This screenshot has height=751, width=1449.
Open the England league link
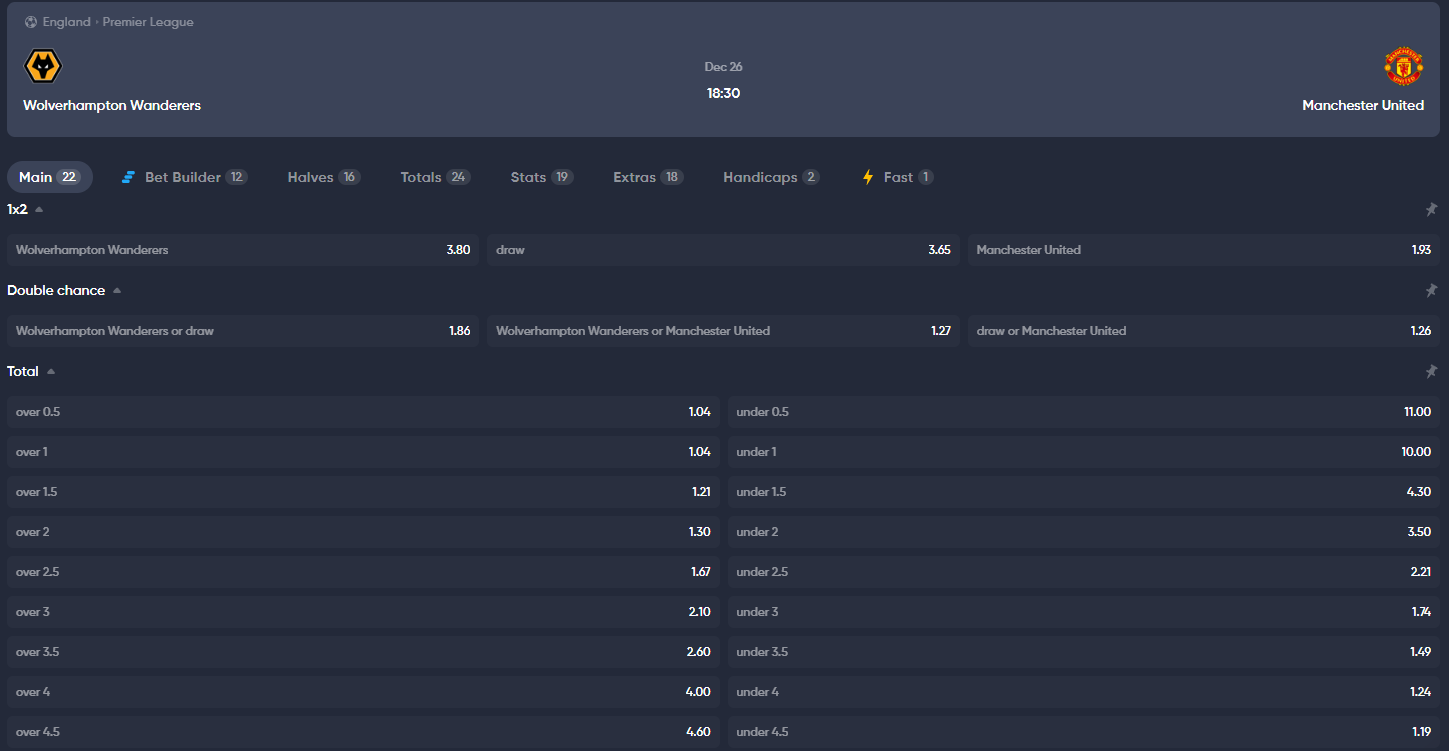pos(67,22)
